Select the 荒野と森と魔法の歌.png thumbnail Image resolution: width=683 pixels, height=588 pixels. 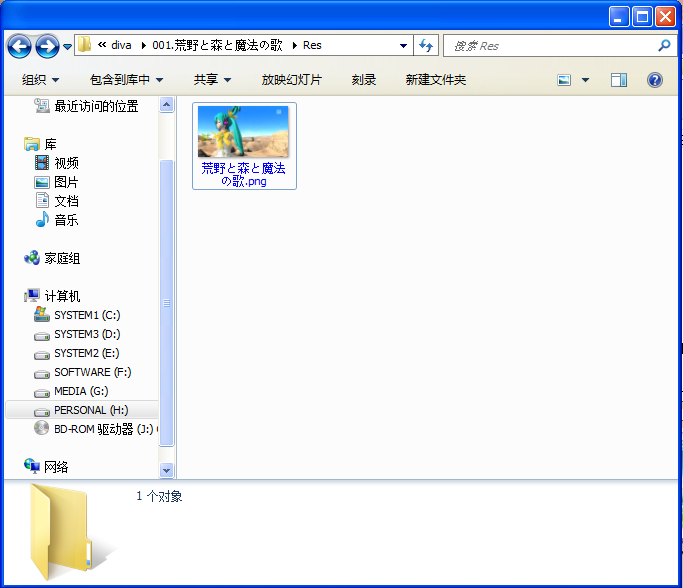[243, 131]
